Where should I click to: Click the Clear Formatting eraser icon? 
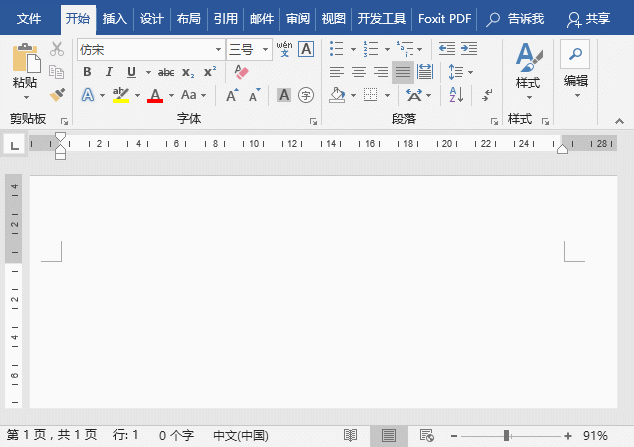point(240,72)
